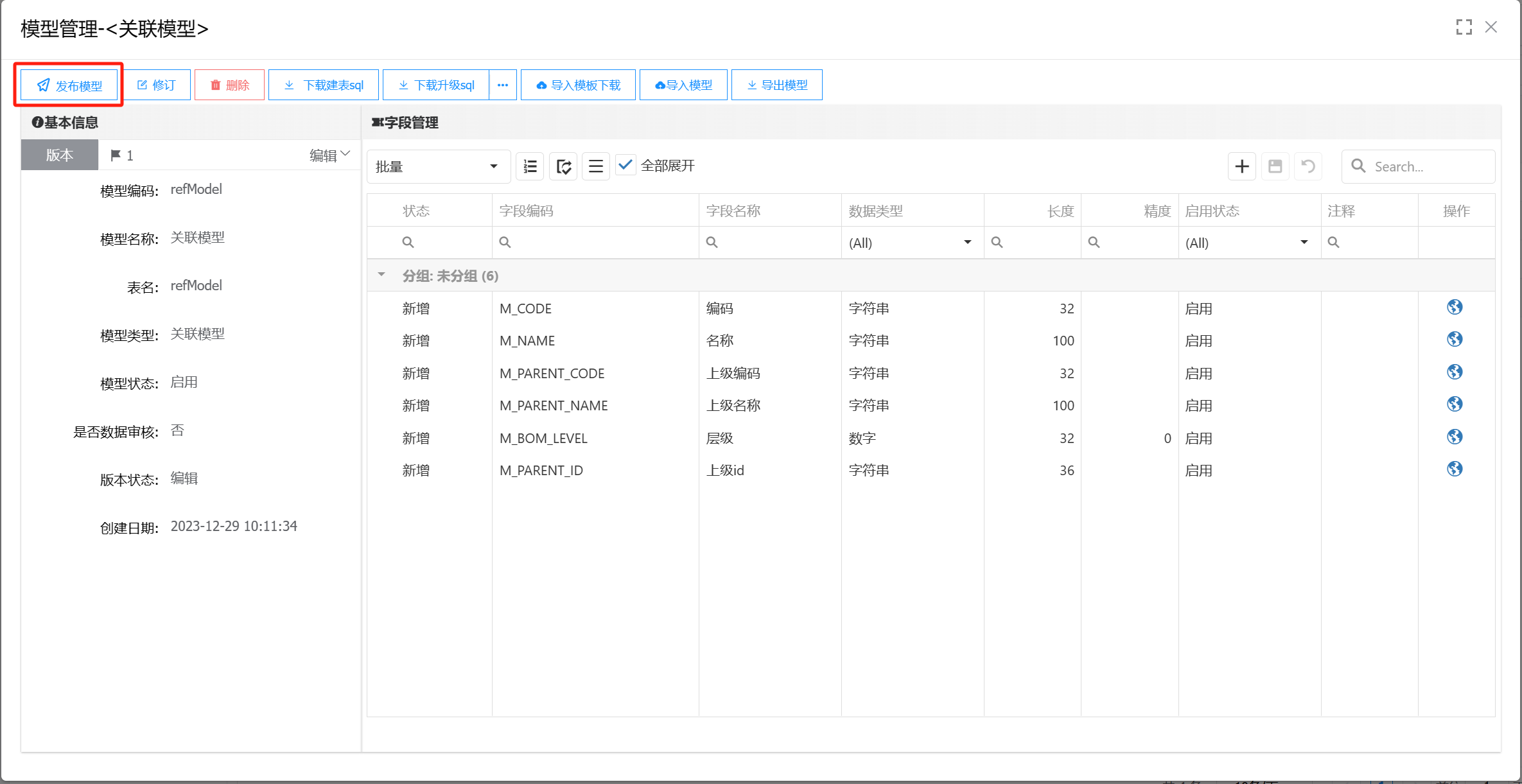The height and width of the screenshot is (784, 1522).
Task: Select the M_NAME field cell
Action: click(596, 341)
